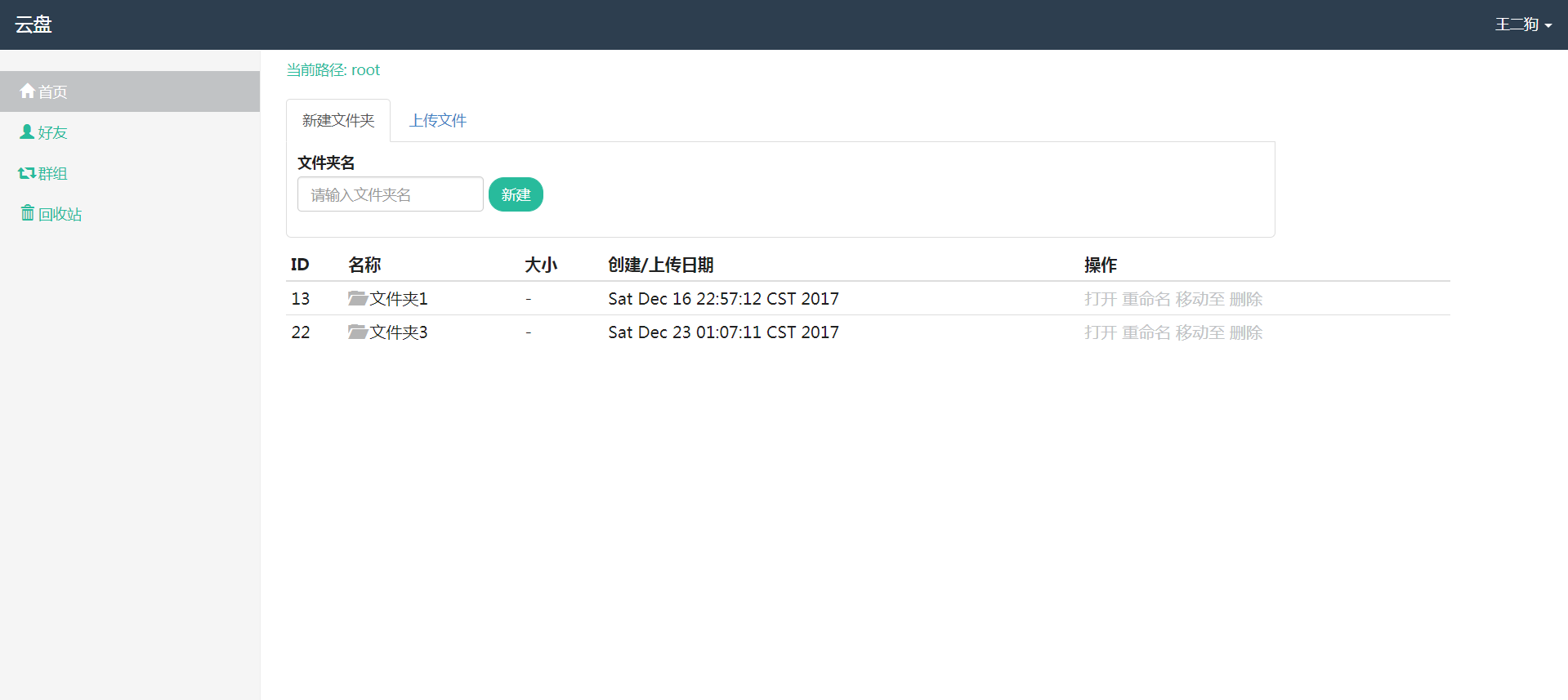The width and height of the screenshot is (1568, 700).
Task: Click the friends person icon
Action: (x=27, y=132)
